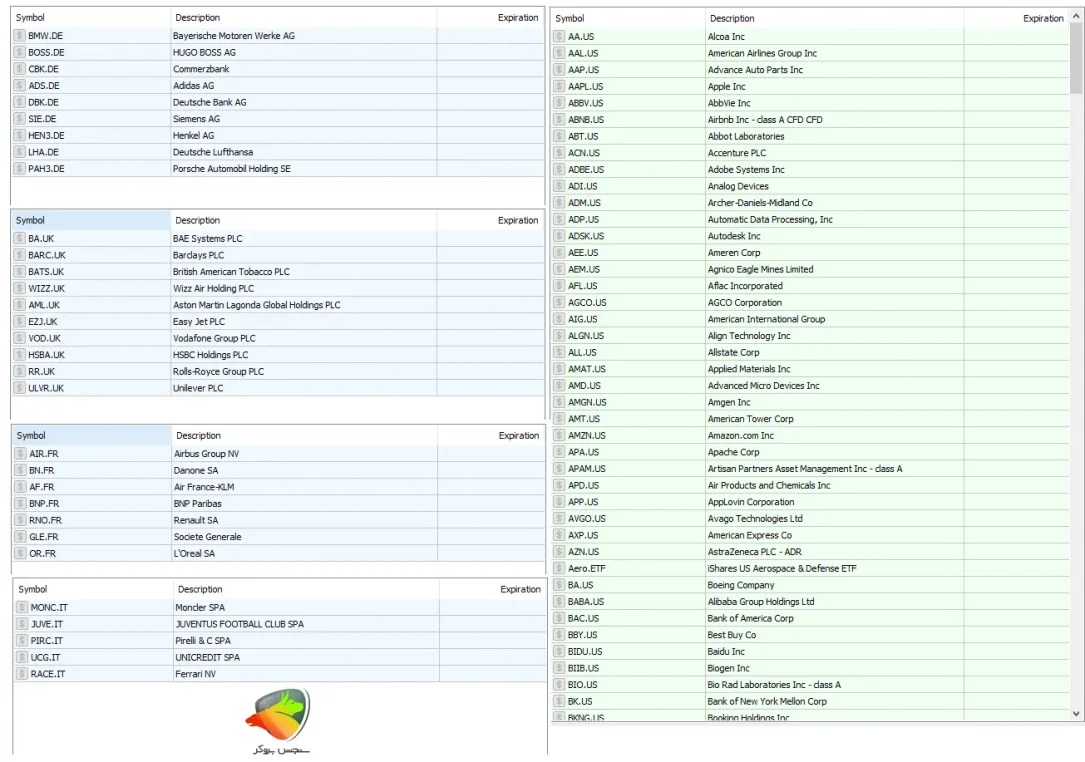Select Boeing Company description
Image resolution: width=1085 pixels, height=762 pixels.
tap(741, 585)
